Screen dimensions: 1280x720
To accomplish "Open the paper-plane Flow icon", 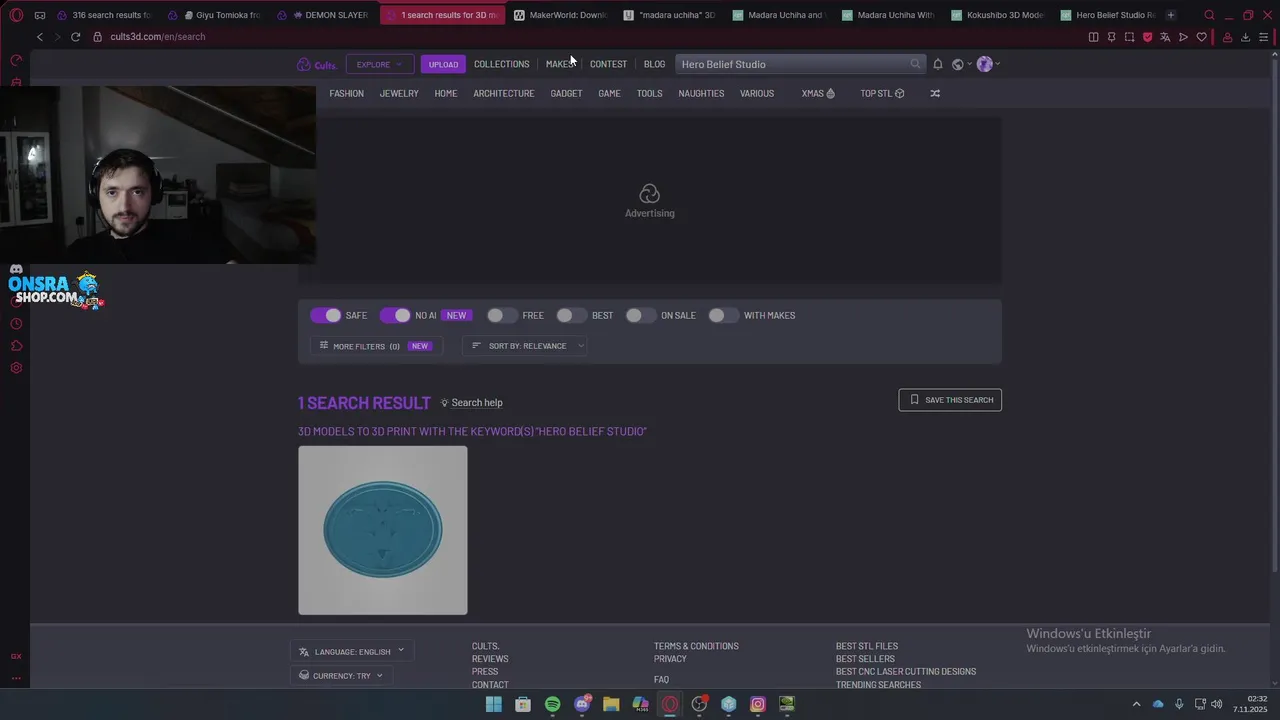I will pyautogui.click(x=1183, y=37).
